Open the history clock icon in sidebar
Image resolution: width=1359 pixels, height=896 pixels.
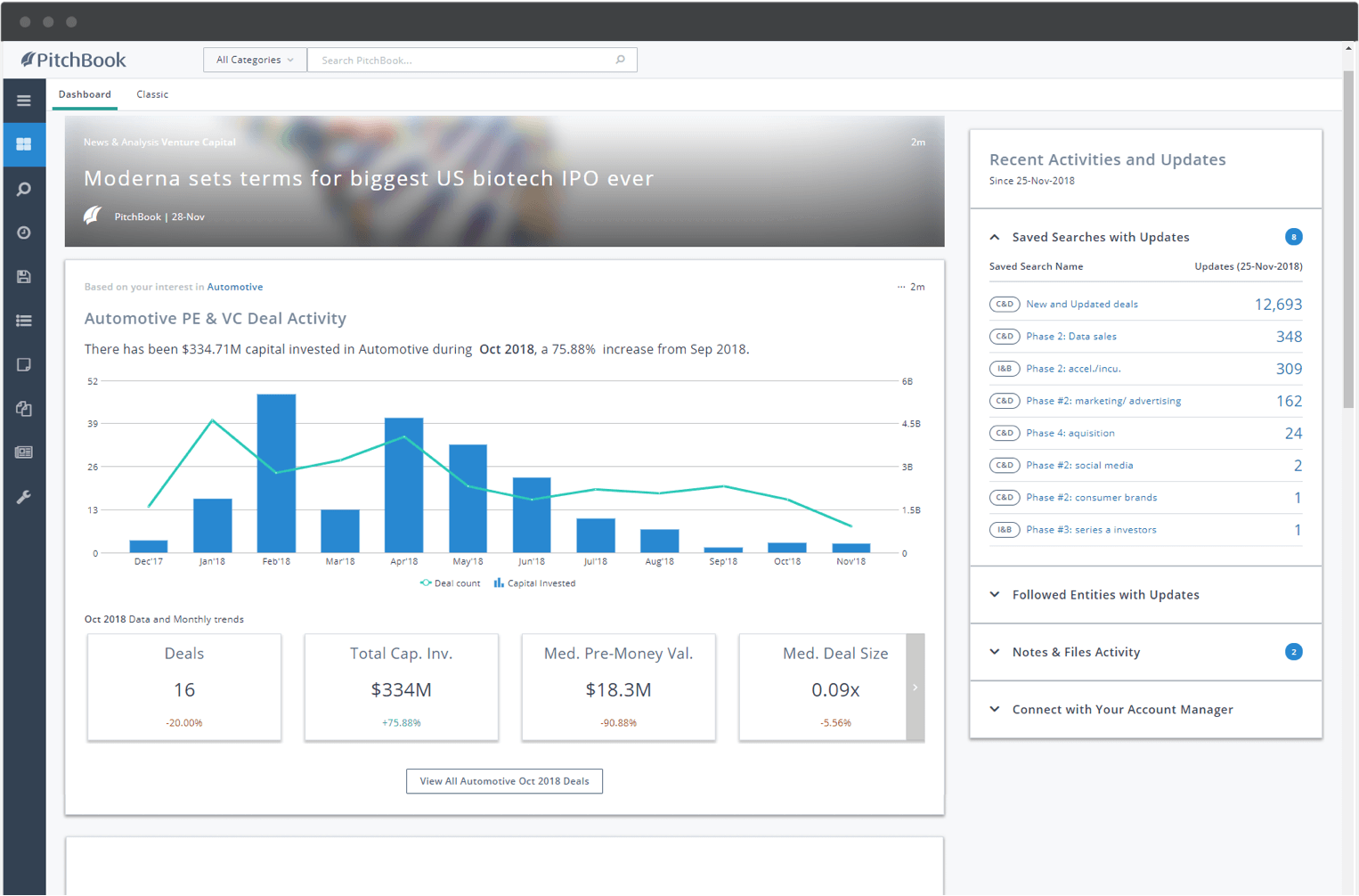click(24, 232)
